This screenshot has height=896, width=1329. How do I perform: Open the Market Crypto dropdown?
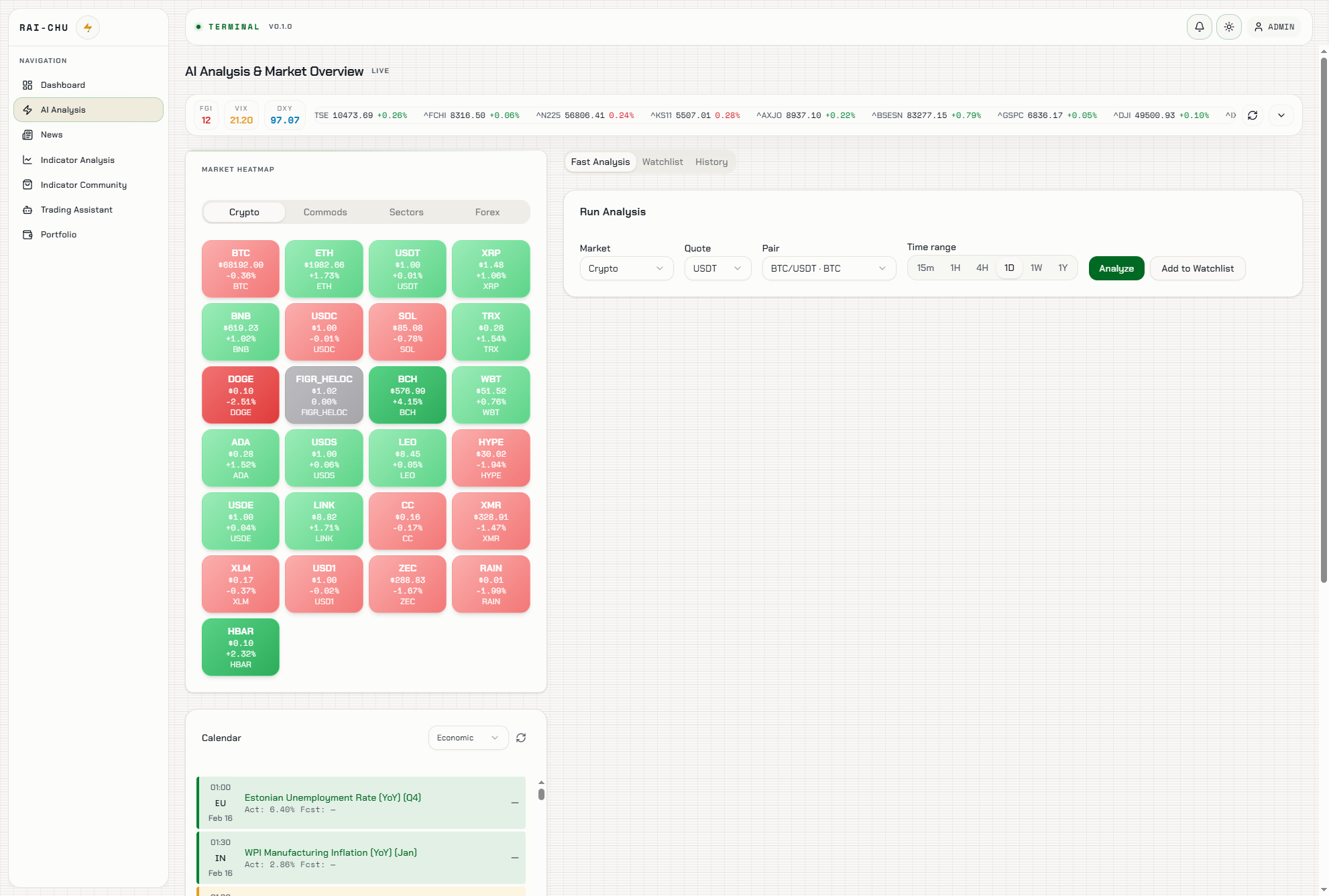pyautogui.click(x=626, y=268)
